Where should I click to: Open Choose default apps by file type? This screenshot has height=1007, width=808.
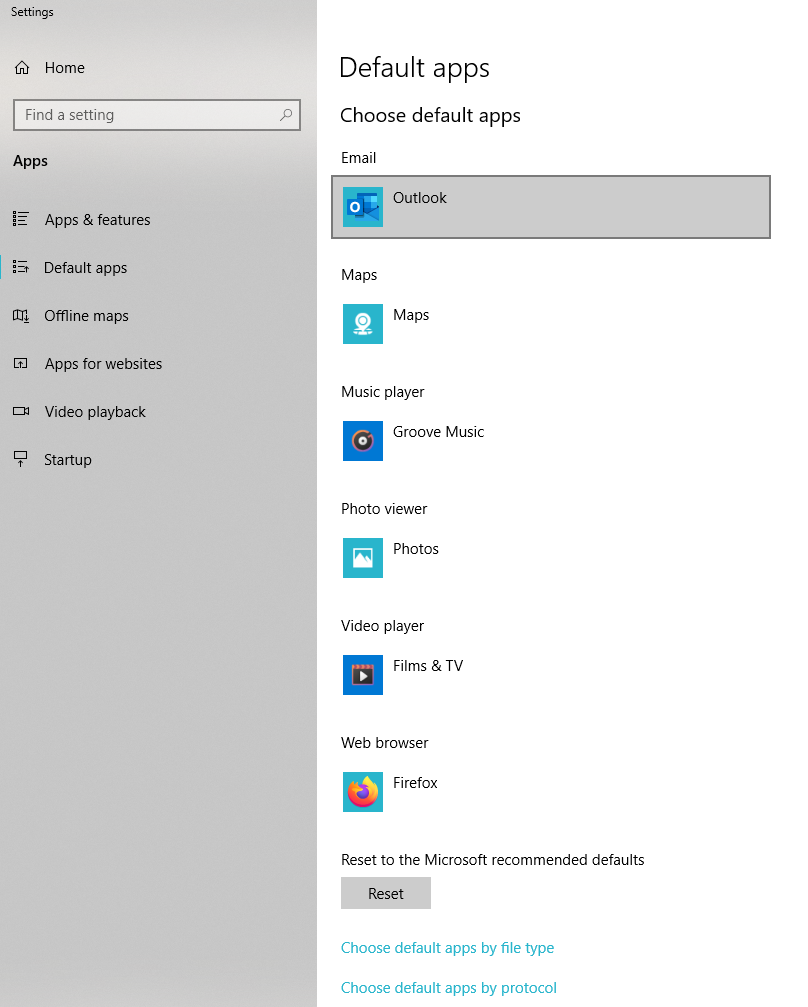coord(447,948)
